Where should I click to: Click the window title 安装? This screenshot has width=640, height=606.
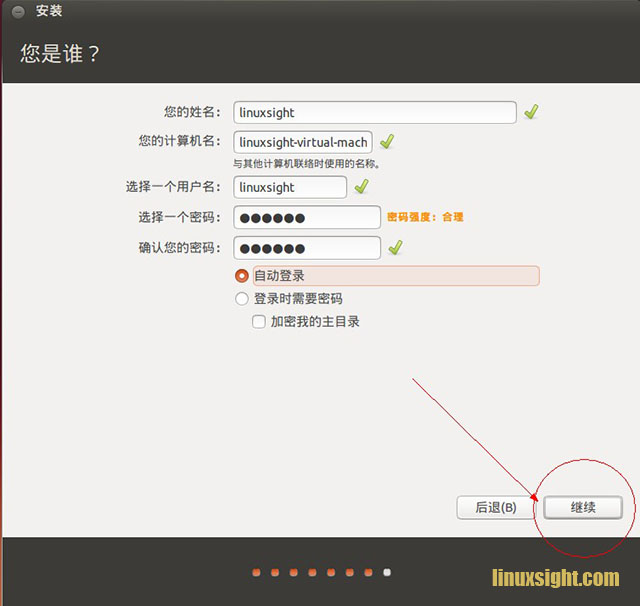(49, 11)
